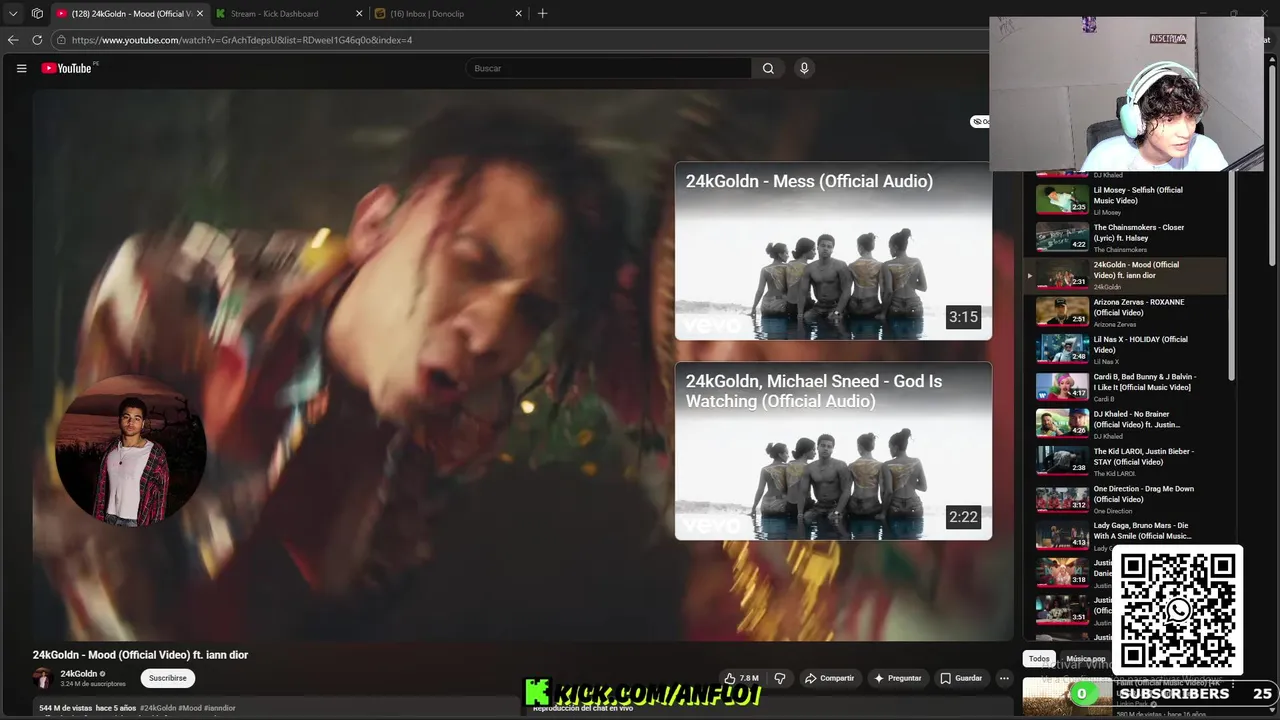
Task: Click the site info lock icon
Action: coord(61,40)
